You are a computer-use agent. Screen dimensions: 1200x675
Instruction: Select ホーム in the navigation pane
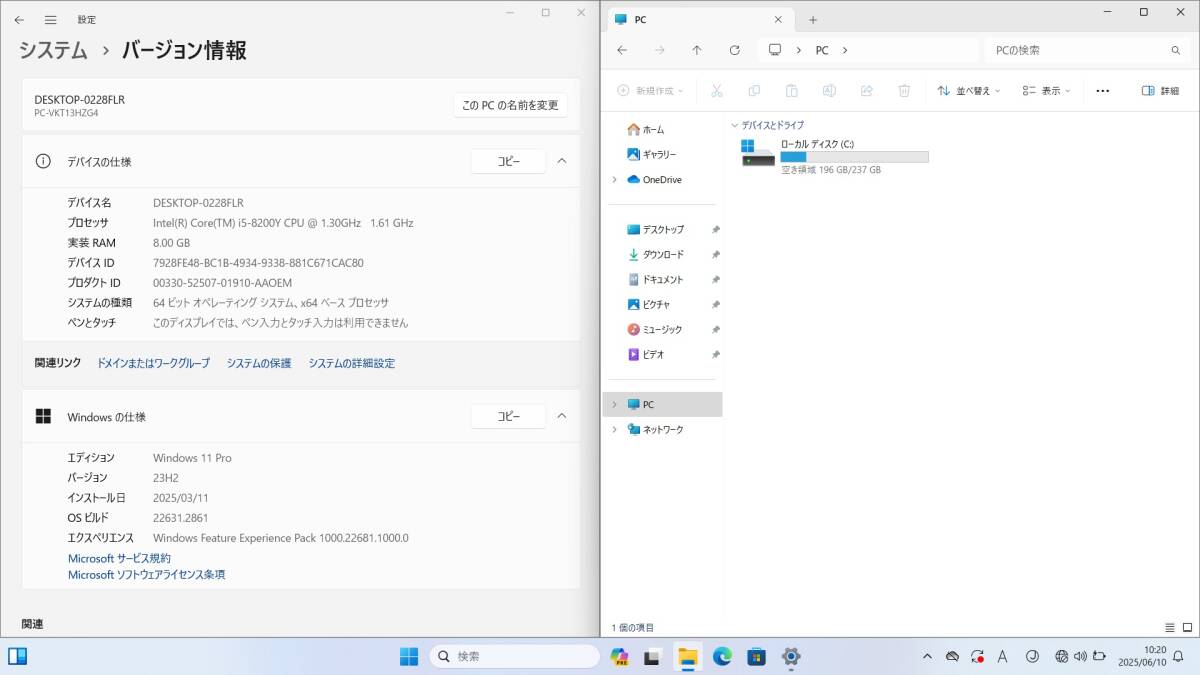[x=645, y=129]
